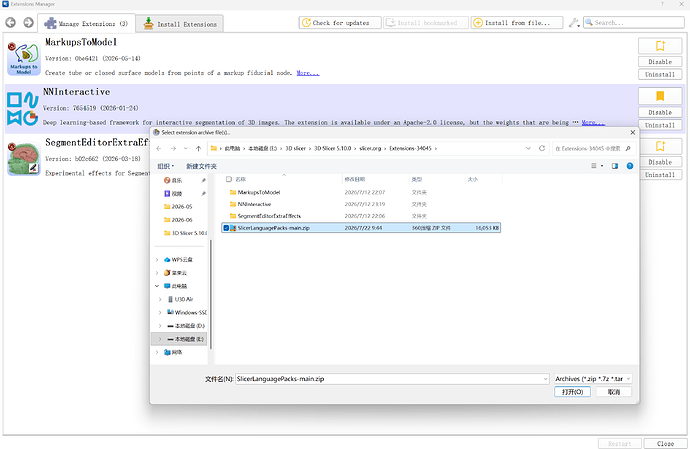Switch to Install Extensions tab
The height and width of the screenshot is (449, 690).
point(180,24)
